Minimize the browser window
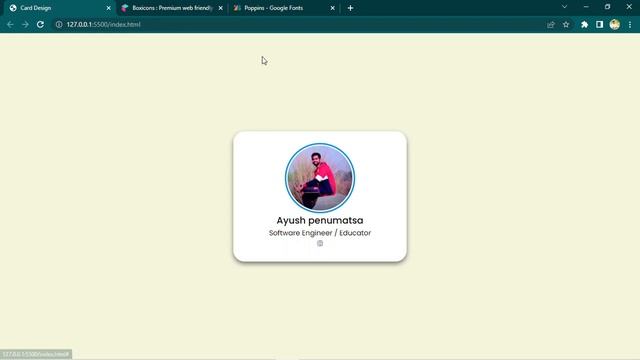The width and height of the screenshot is (640, 360). click(x=586, y=7)
